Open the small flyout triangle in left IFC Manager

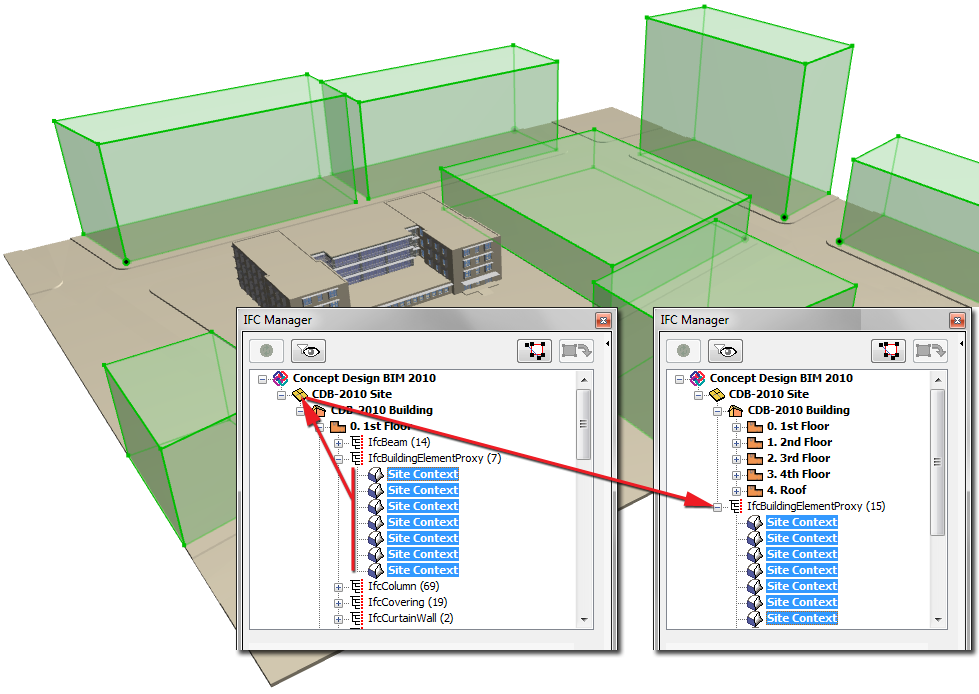tap(607, 344)
